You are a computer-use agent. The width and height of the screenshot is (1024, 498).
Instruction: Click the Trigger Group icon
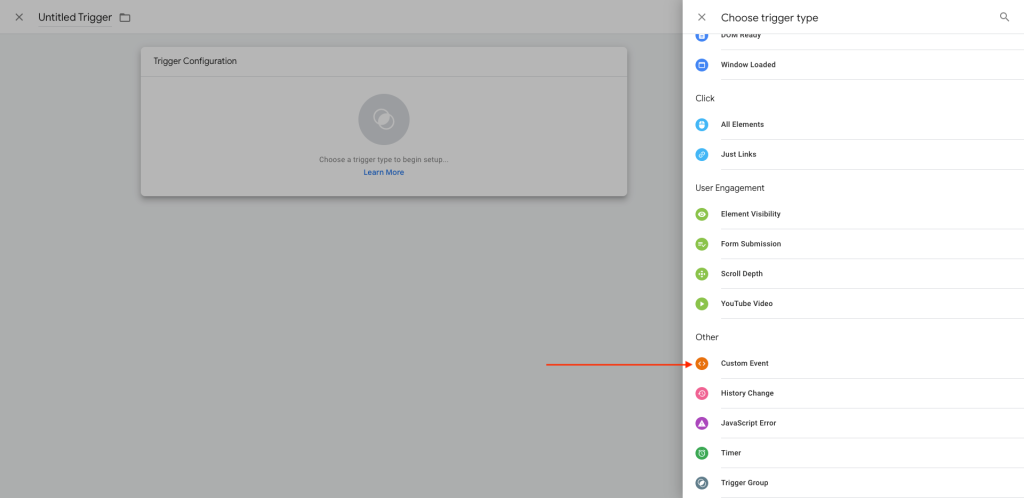point(701,483)
